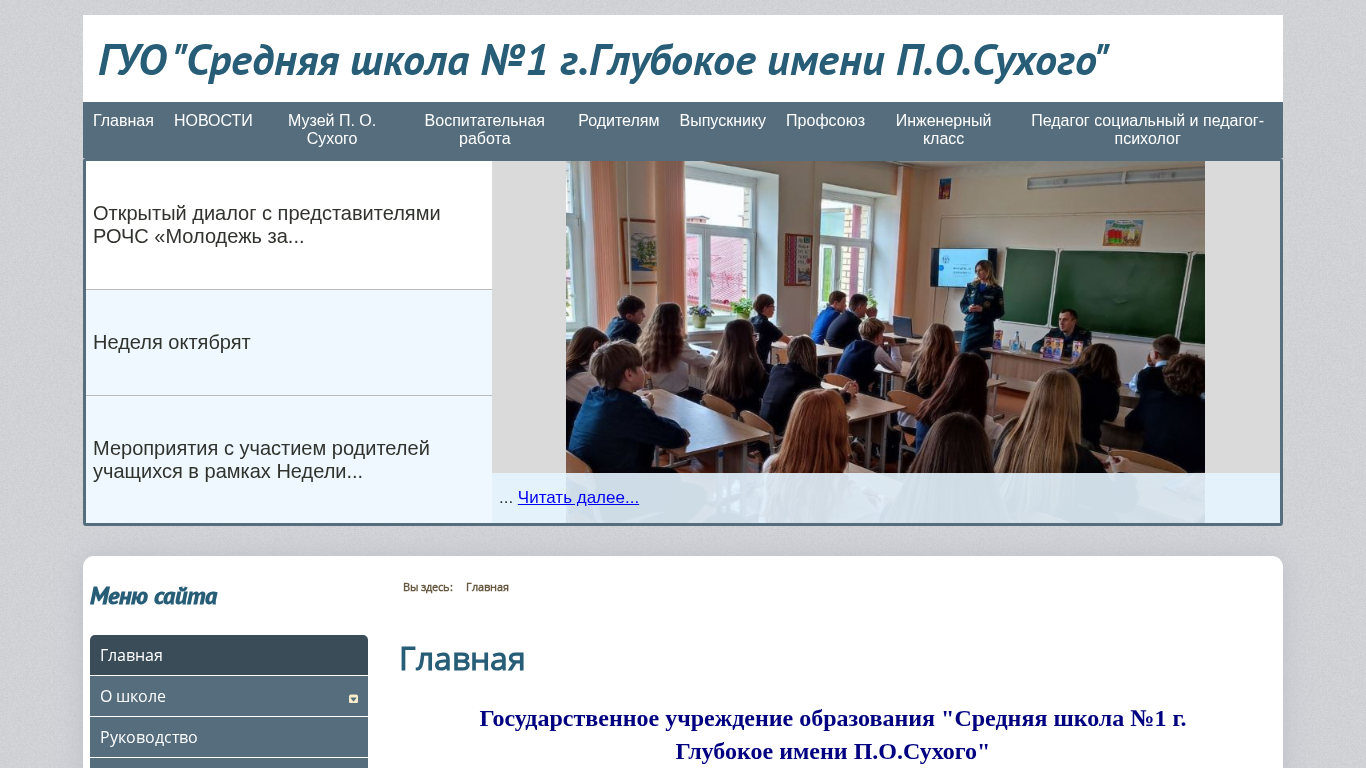Open Инженерный класс section
Image resolution: width=1366 pixels, height=768 pixels.
pos(943,130)
